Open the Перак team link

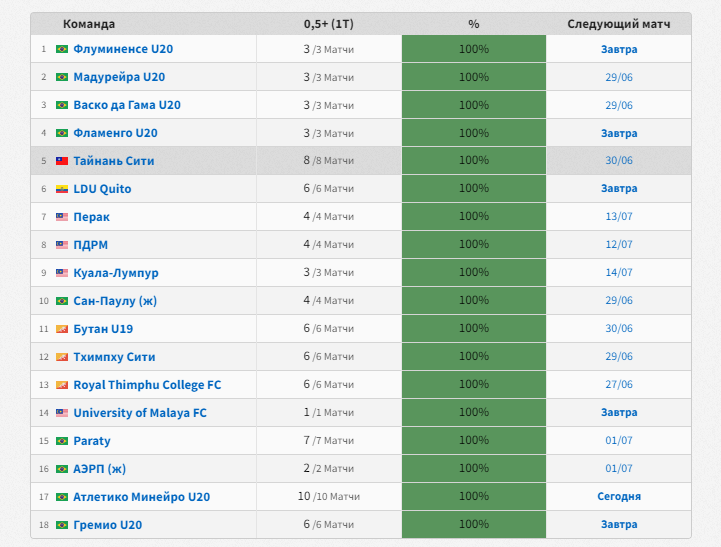coord(92,217)
